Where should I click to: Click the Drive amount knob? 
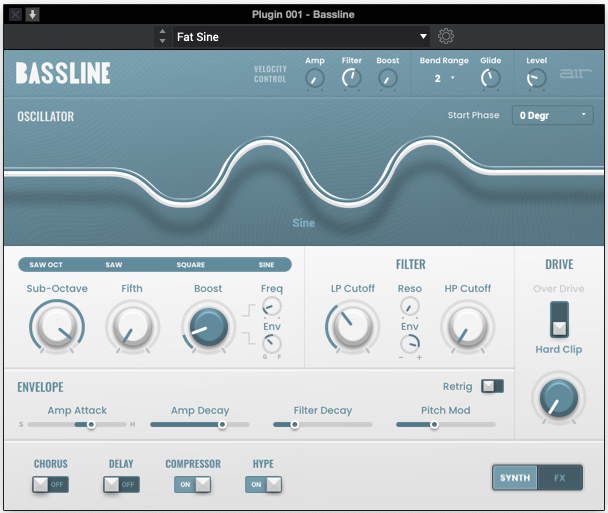point(559,398)
